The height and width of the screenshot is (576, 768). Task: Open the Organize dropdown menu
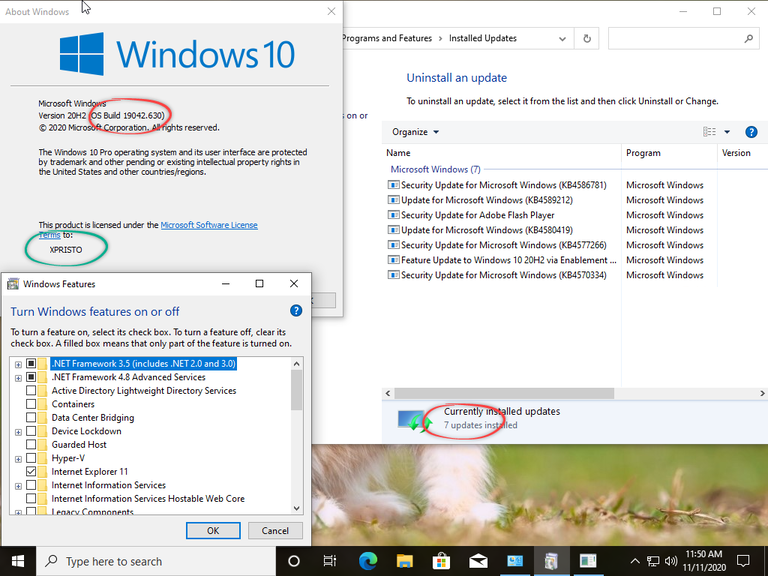(415, 132)
